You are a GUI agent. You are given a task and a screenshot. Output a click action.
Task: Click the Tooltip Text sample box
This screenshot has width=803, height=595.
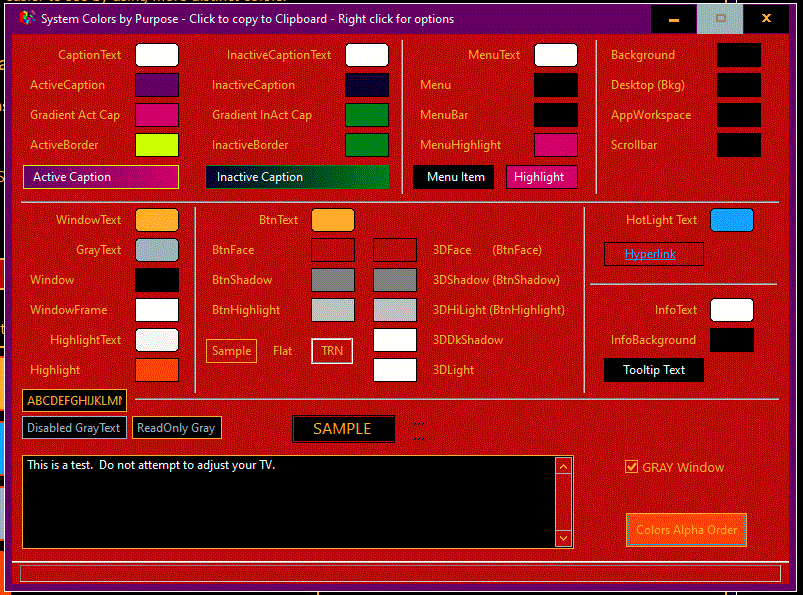(654, 370)
